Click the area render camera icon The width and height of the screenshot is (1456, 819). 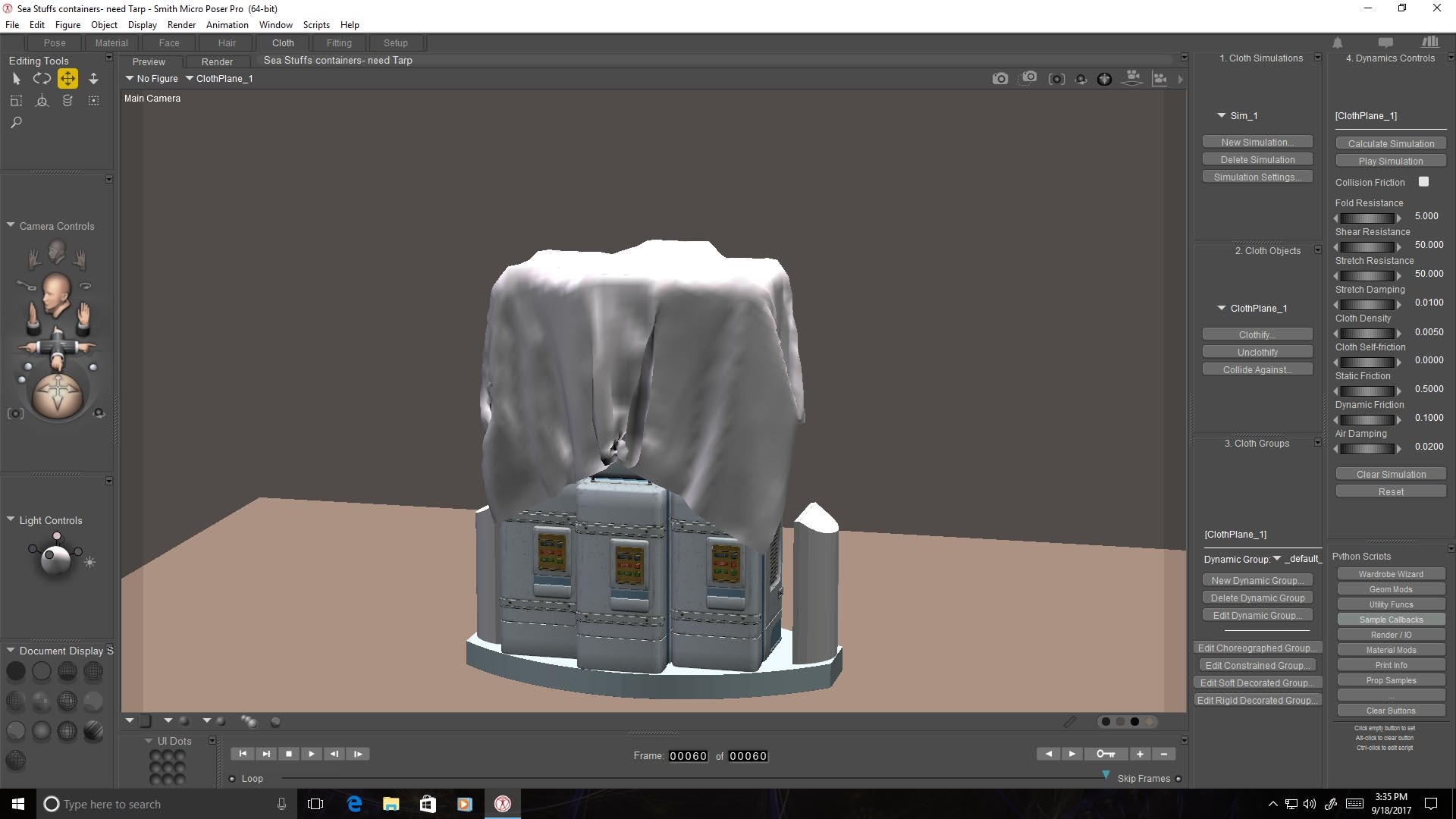1028,78
